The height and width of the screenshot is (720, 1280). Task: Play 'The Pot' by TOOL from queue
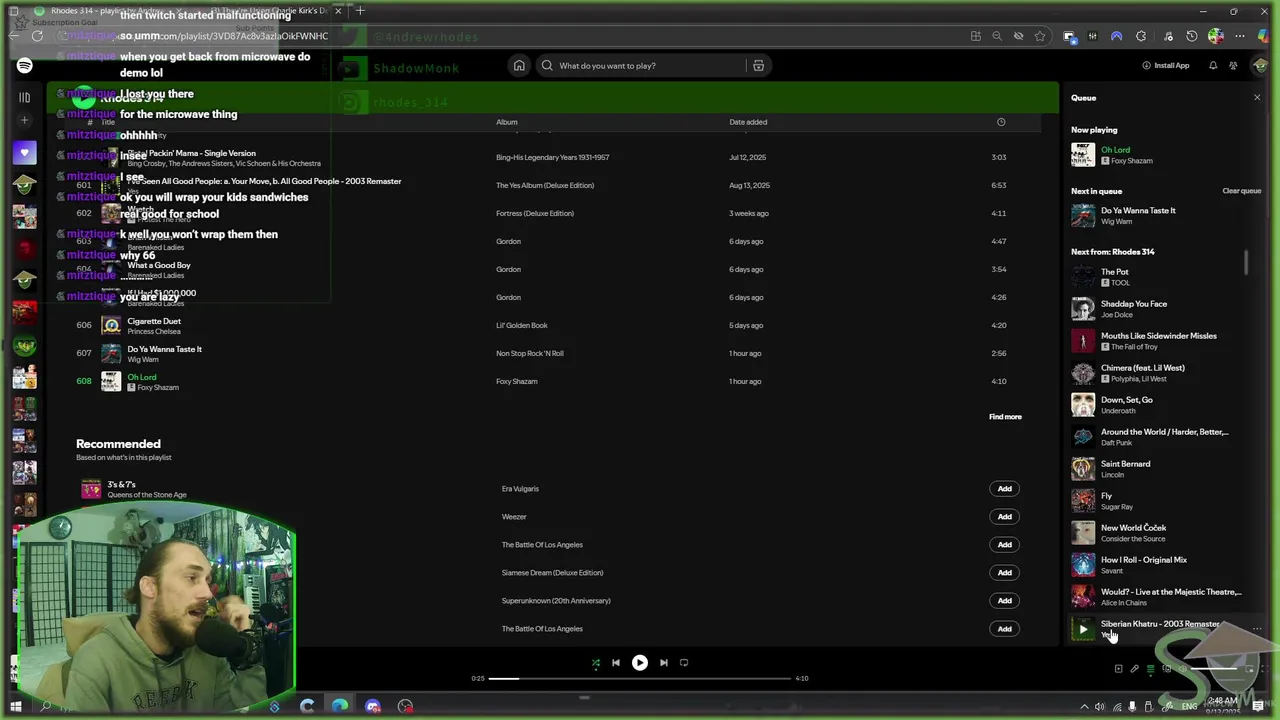tap(1083, 277)
